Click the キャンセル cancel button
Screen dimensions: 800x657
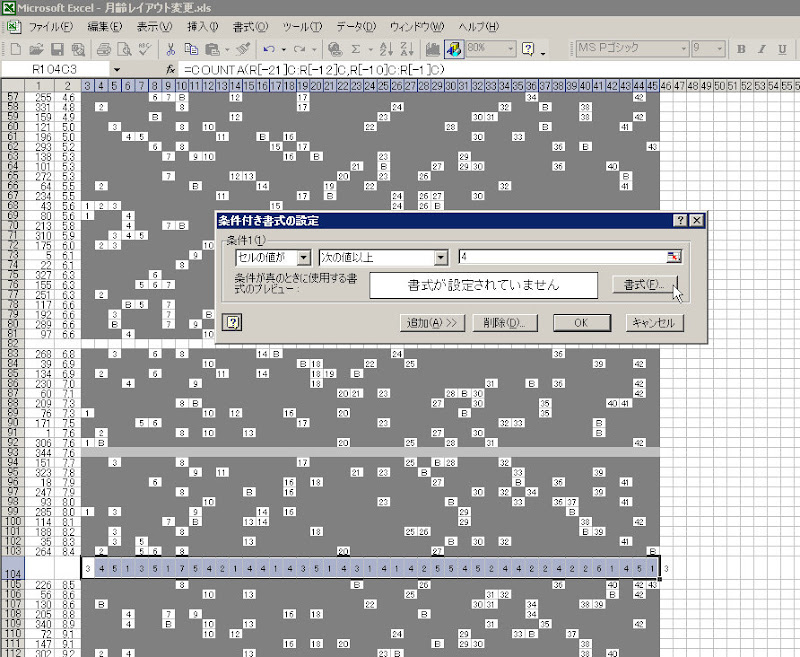pos(654,323)
